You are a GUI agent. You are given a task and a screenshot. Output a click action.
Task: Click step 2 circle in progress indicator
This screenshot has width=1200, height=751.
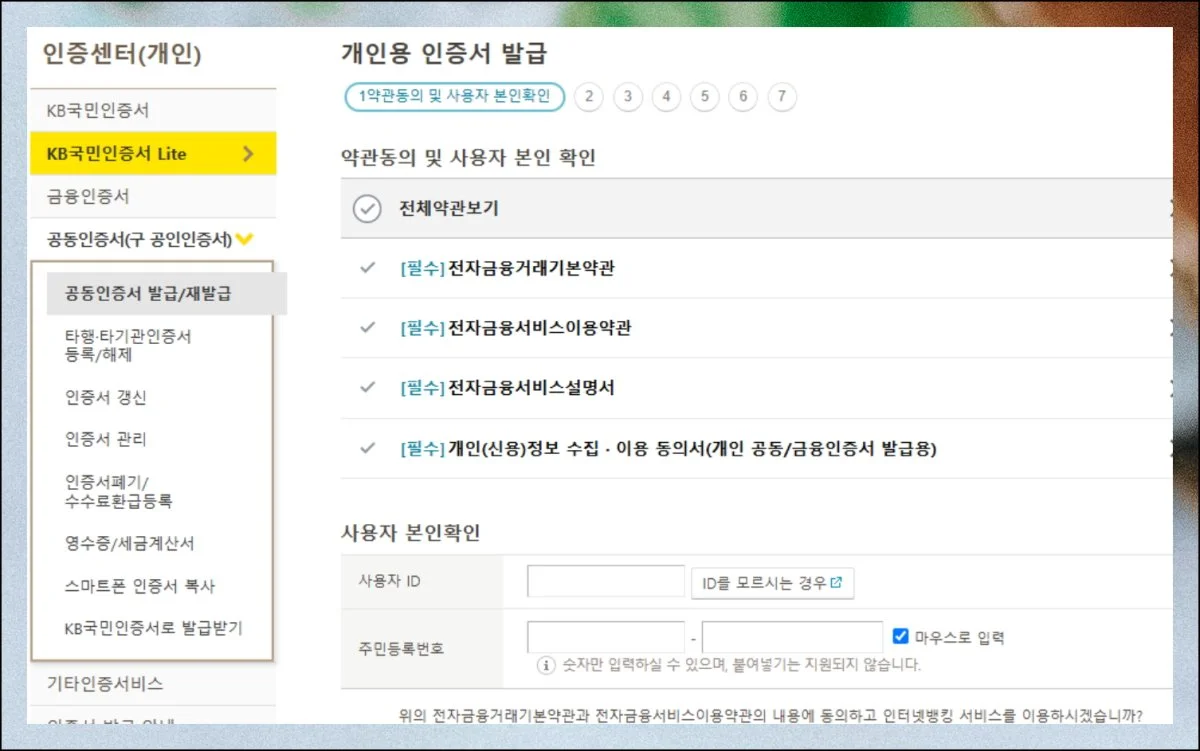tap(589, 97)
